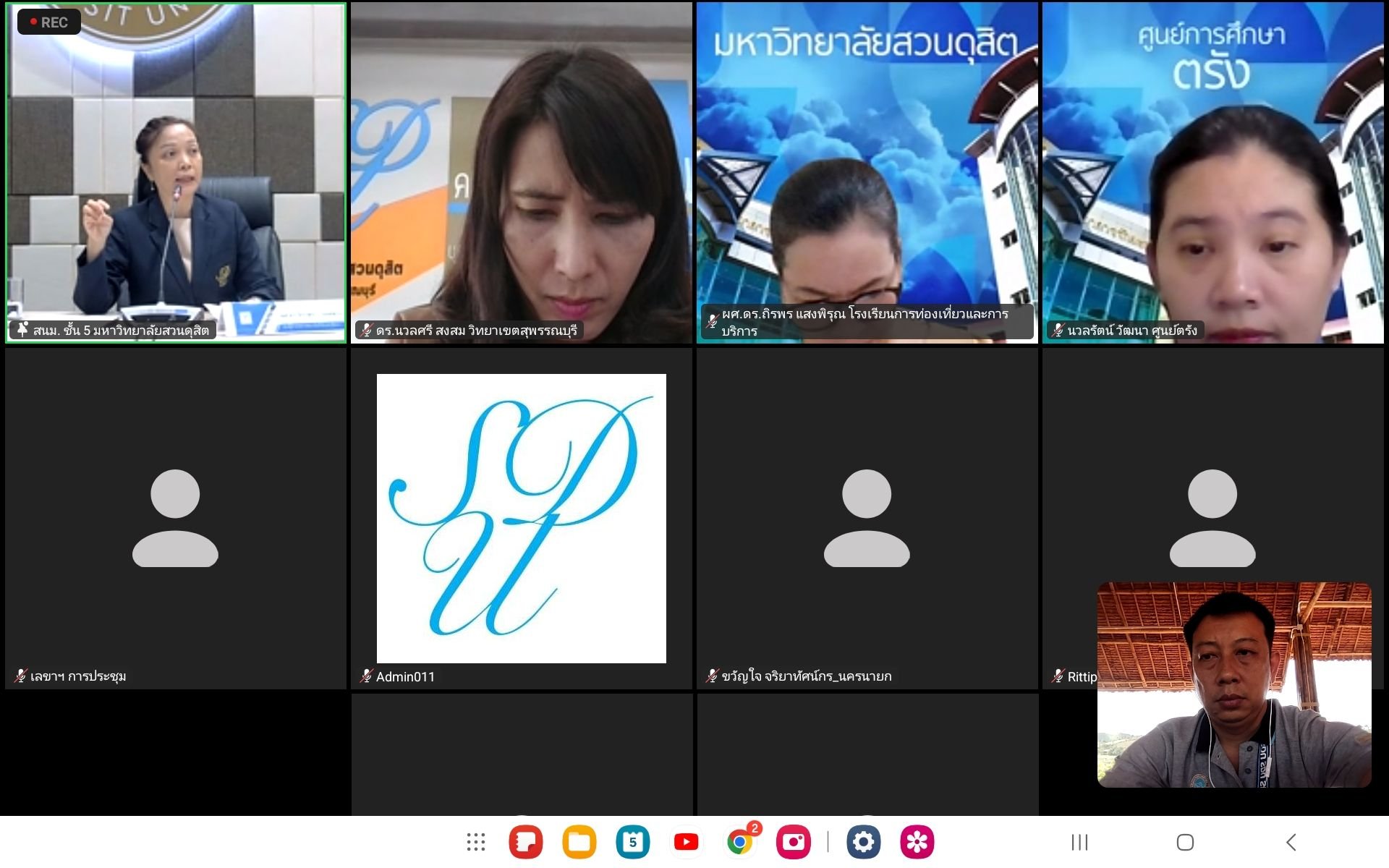Open the Samsung Notes app

[526, 842]
